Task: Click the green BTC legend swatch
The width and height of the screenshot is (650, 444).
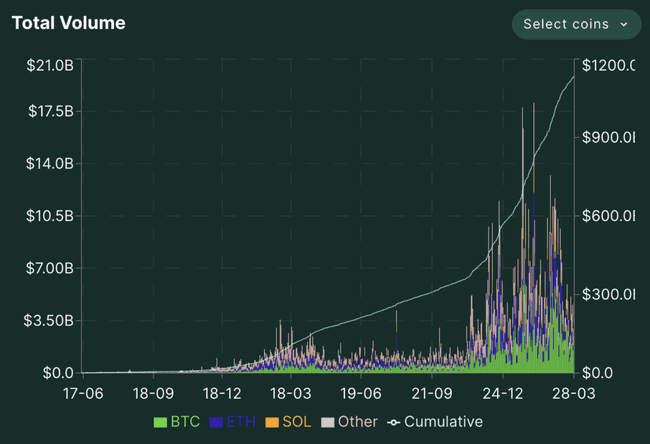Action: pyautogui.click(x=160, y=422)
